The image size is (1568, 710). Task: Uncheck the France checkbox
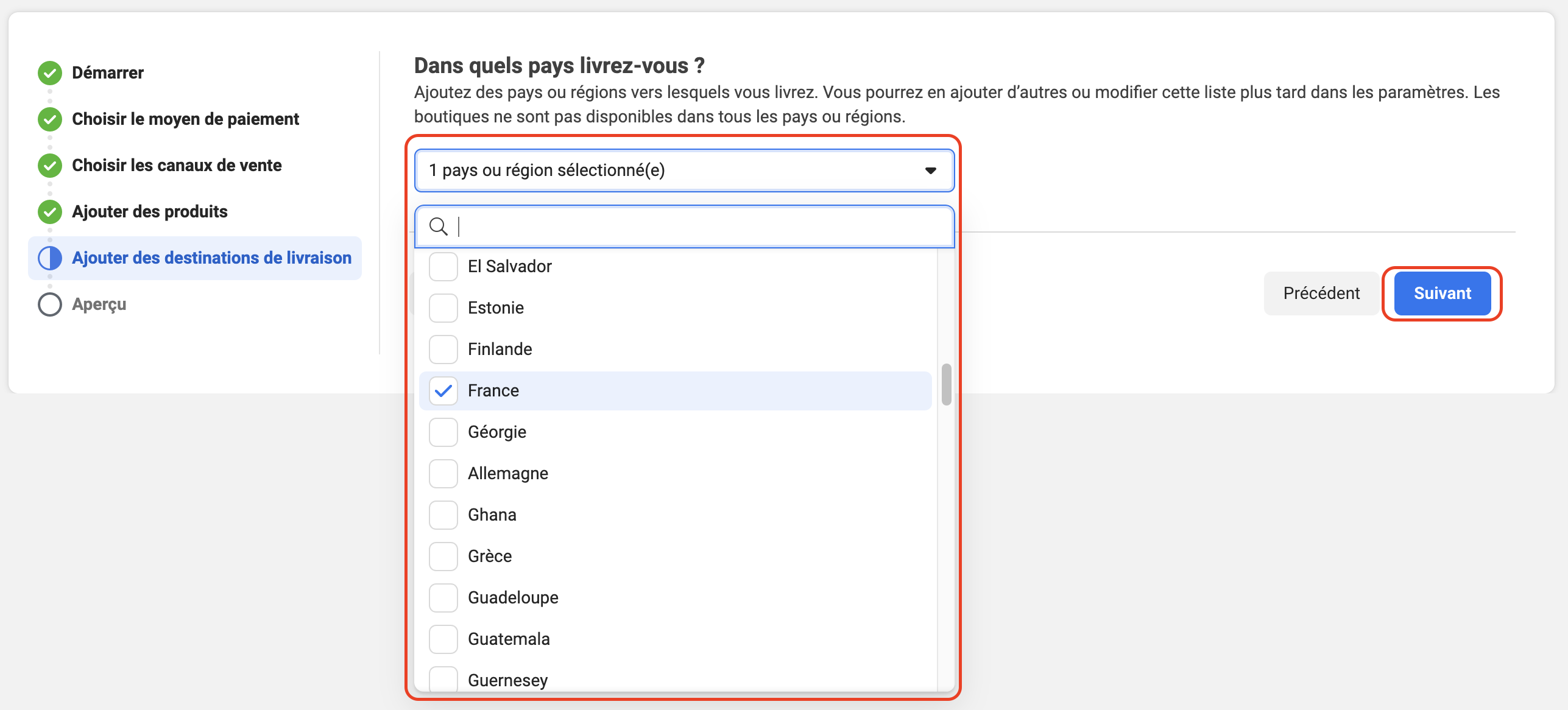(443, 390)
